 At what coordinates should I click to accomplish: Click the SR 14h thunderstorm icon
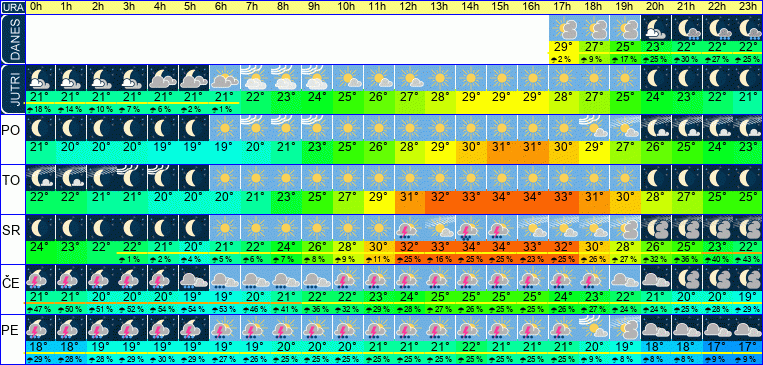pos(471,227)
